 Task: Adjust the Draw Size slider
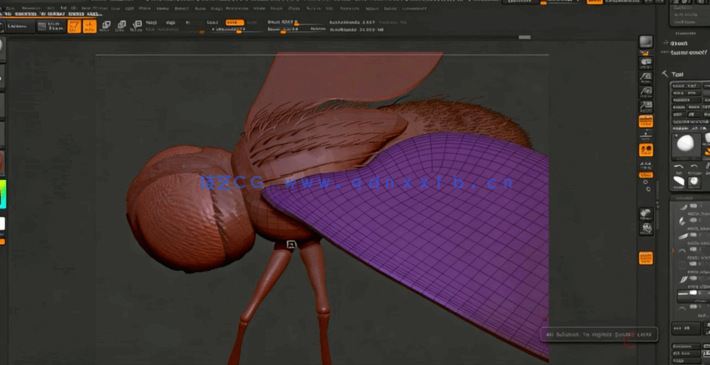(x=296, y=30)
